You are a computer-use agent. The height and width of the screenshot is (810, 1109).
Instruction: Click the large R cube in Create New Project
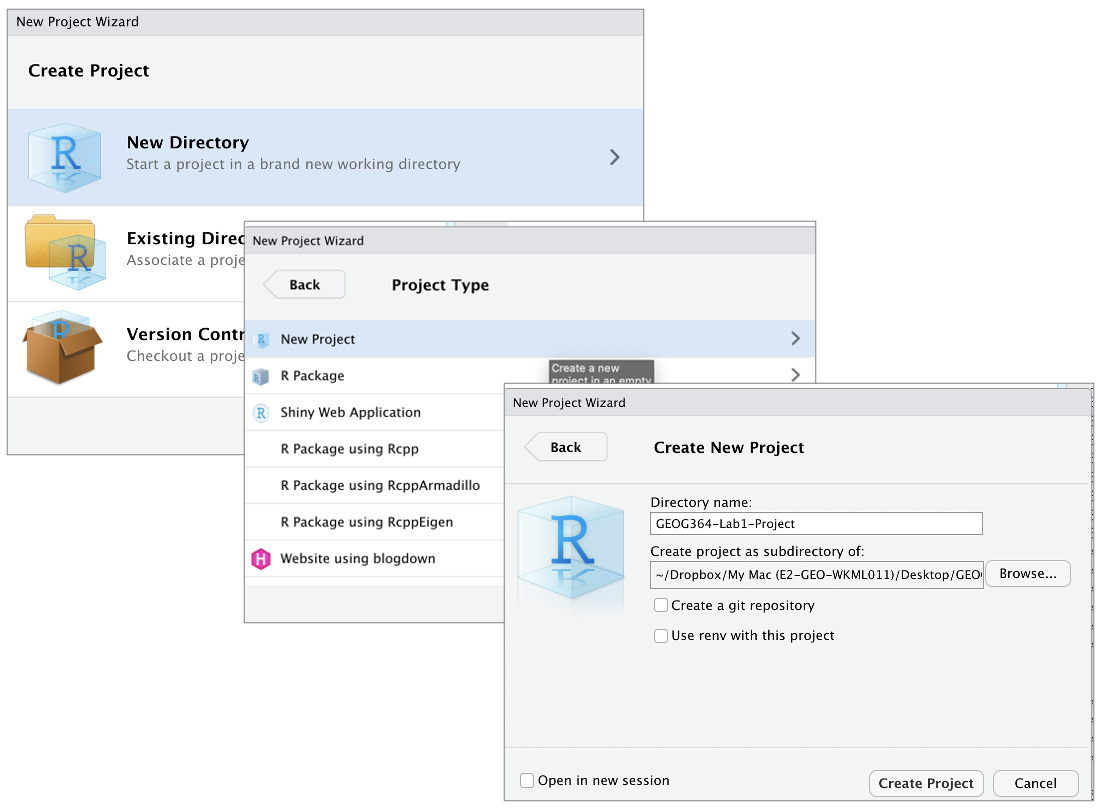pos(571,547)
